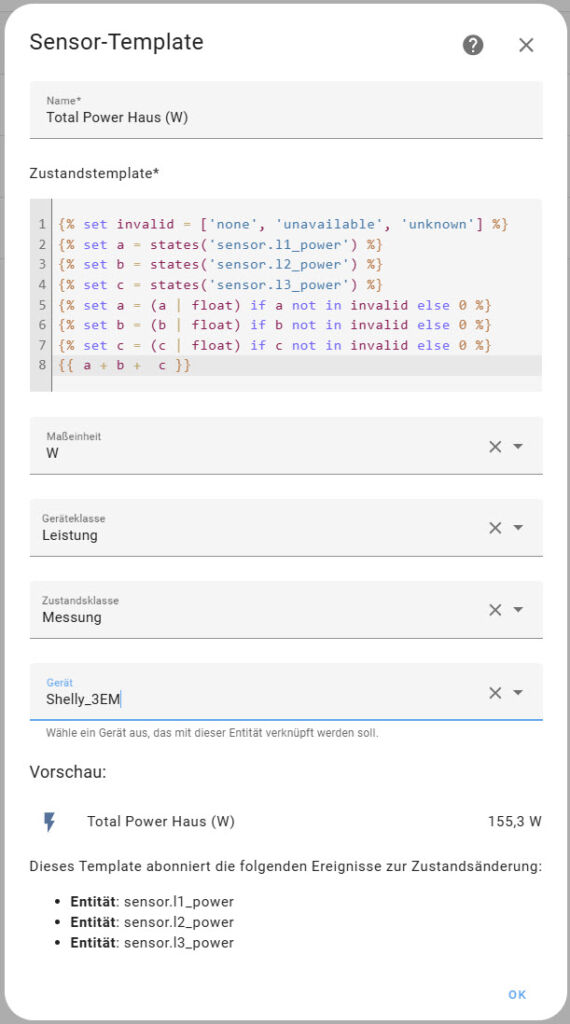Expand the Zustandsklasse dropdown arrow
Image resolution: width=570 pixels, height=1024 pixels.
[x=518, y=610]
